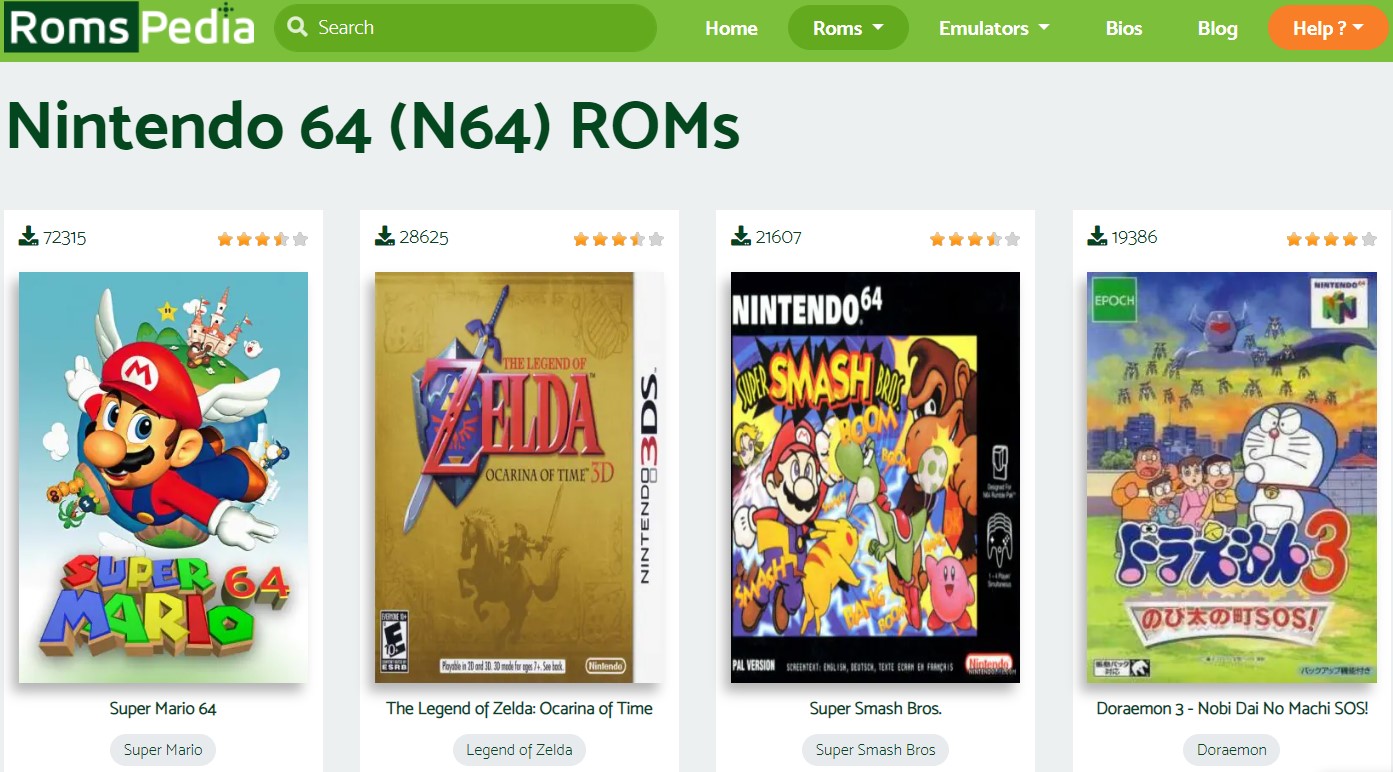
Task: Open the Roms dropdown menu
Action: 840,28
